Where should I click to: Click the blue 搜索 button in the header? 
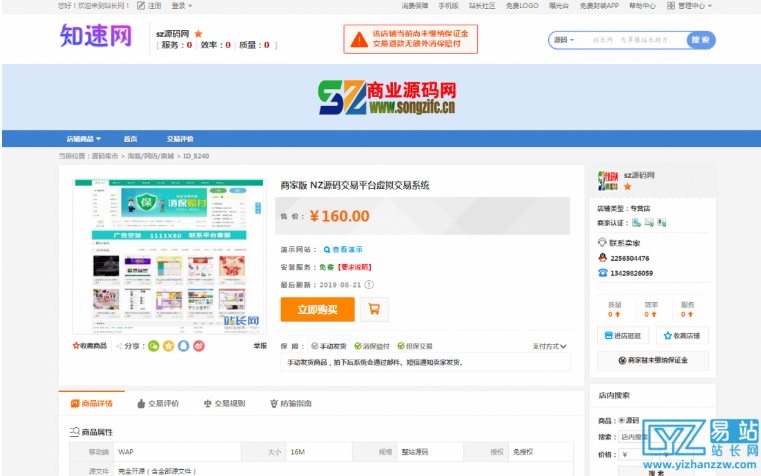[x=700, y=40]
